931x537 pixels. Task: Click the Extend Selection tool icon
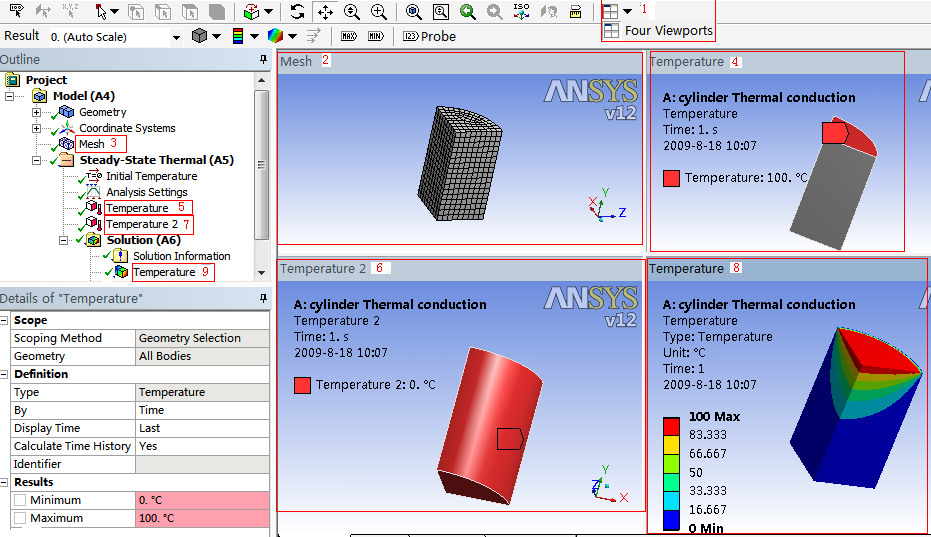252,11
